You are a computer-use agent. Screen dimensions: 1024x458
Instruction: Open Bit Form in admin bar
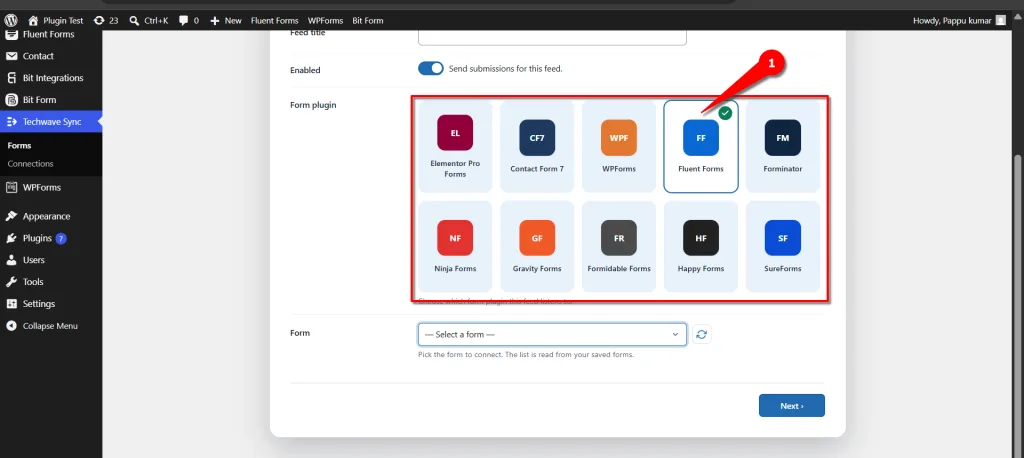click(x=368, y=20)
